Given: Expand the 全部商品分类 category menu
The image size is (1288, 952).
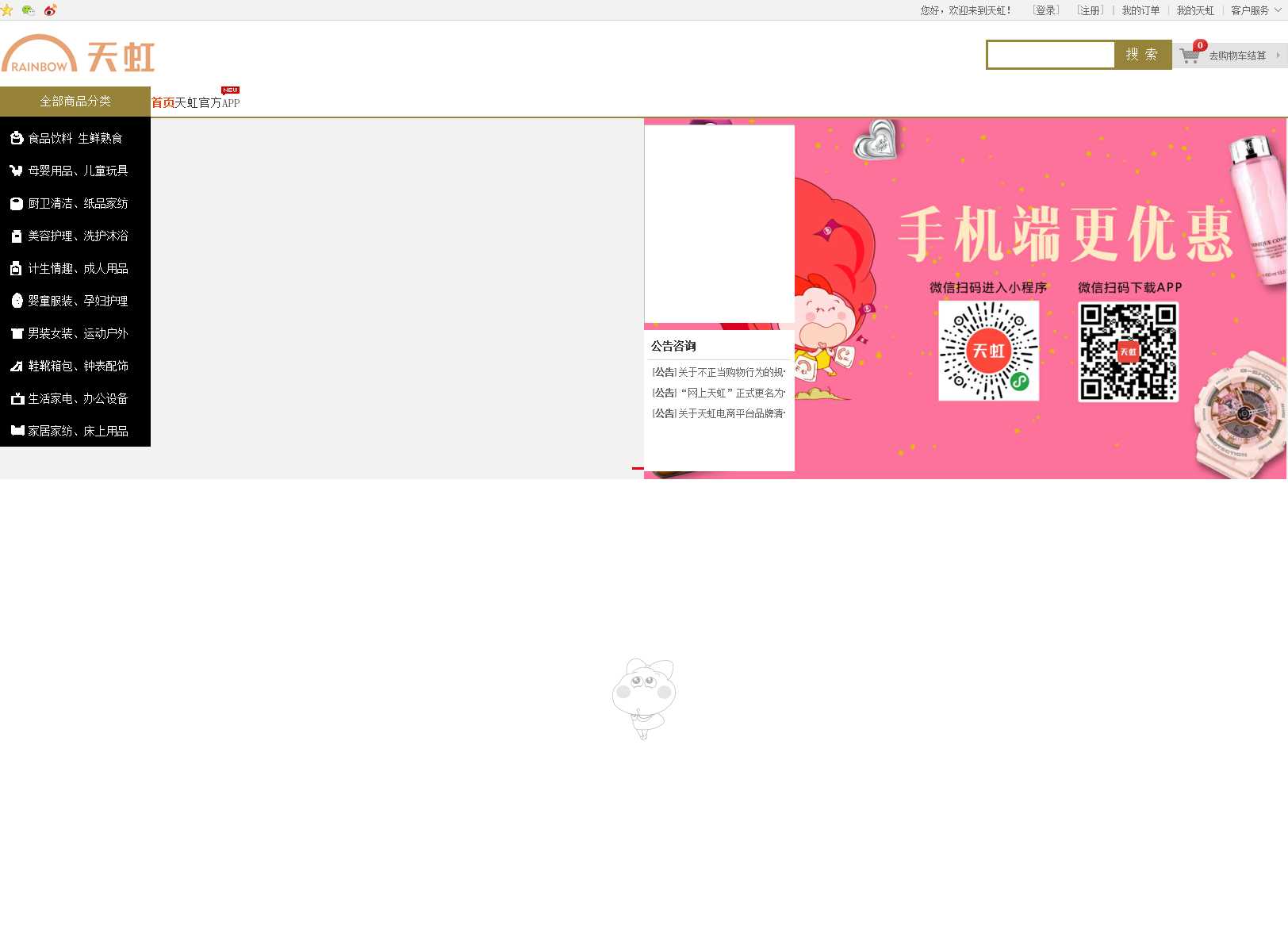Looking at the screenshot, I should click(75, 102).
